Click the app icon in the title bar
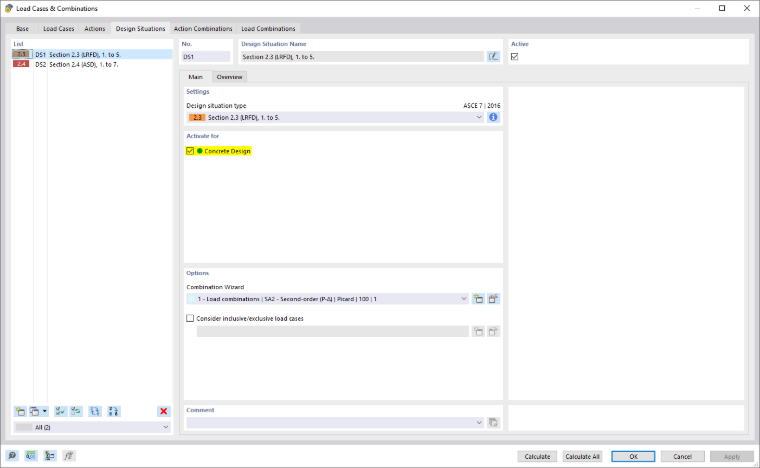The width and height of the screenshot is (760, 468). click(8, 8)
